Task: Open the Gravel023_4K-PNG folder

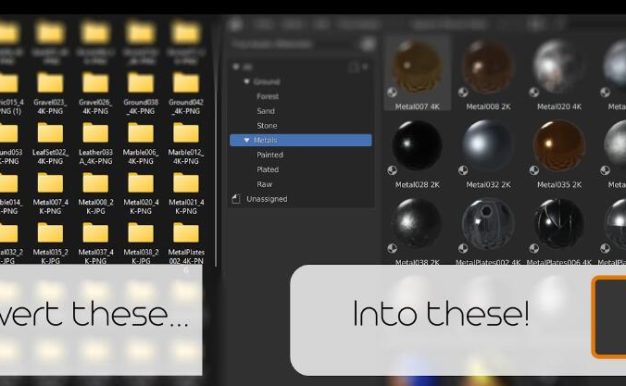Action: point(50,93)
